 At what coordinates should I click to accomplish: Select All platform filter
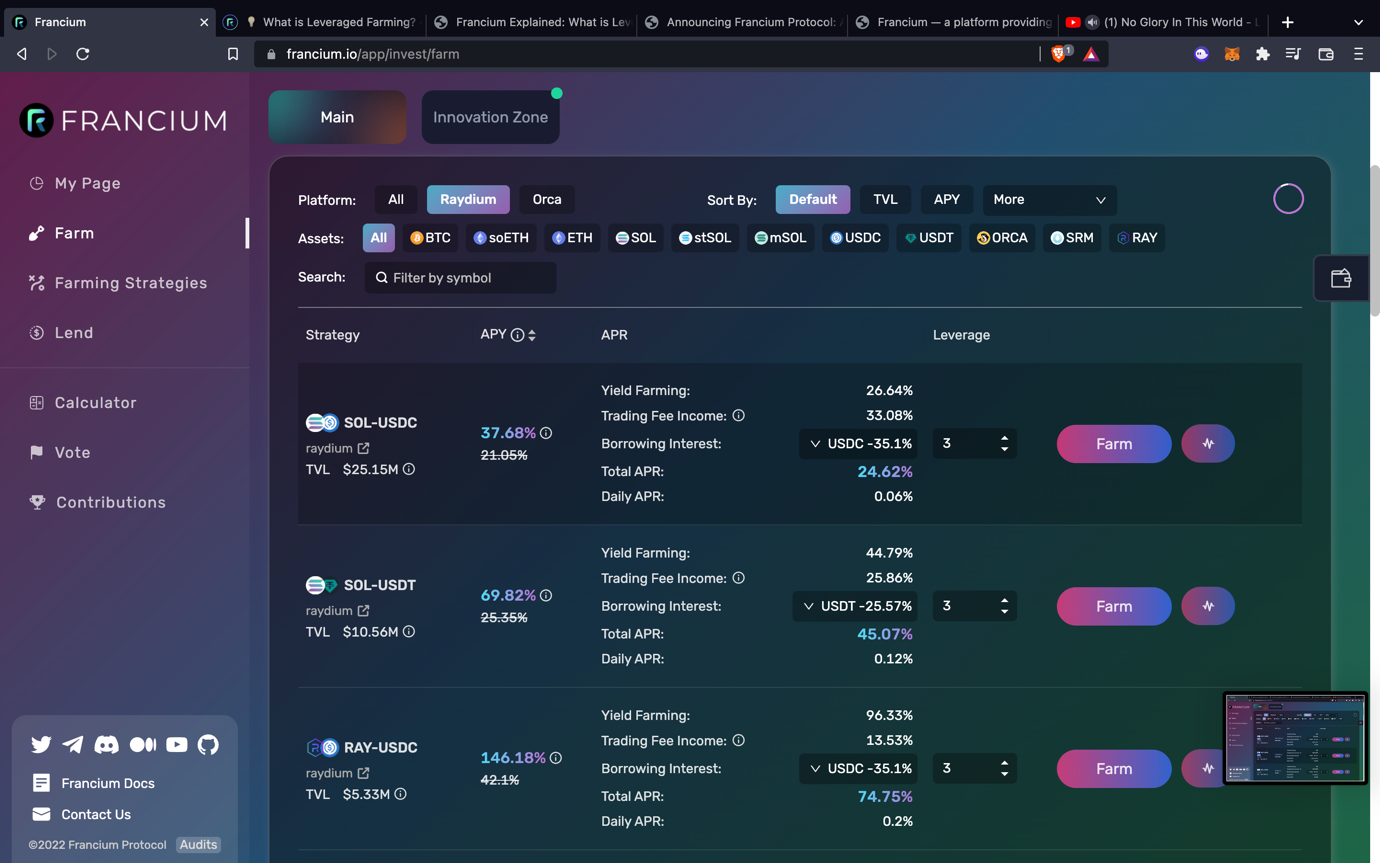tap(396, 199)
